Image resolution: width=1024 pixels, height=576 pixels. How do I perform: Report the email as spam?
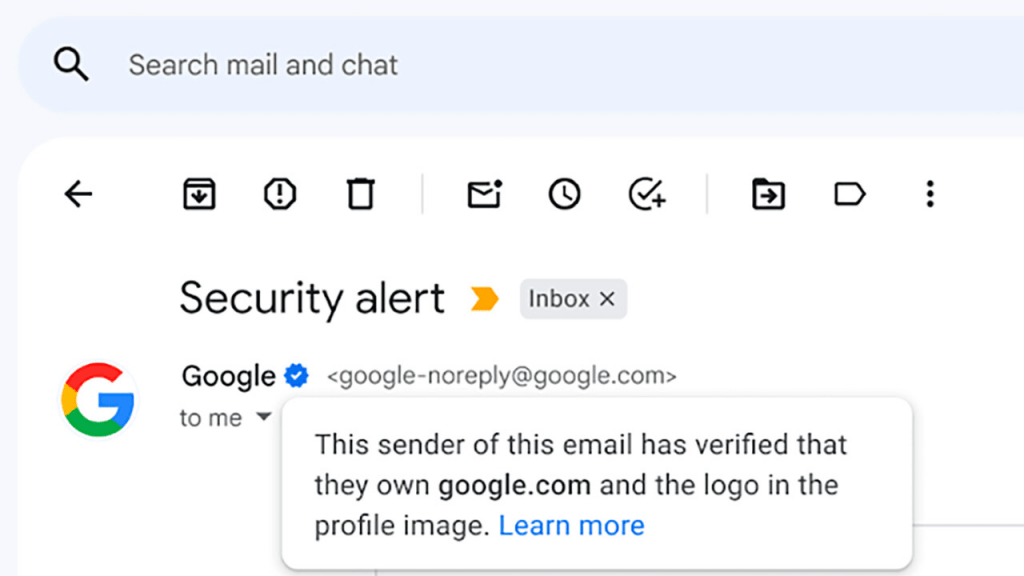(280, 194)
